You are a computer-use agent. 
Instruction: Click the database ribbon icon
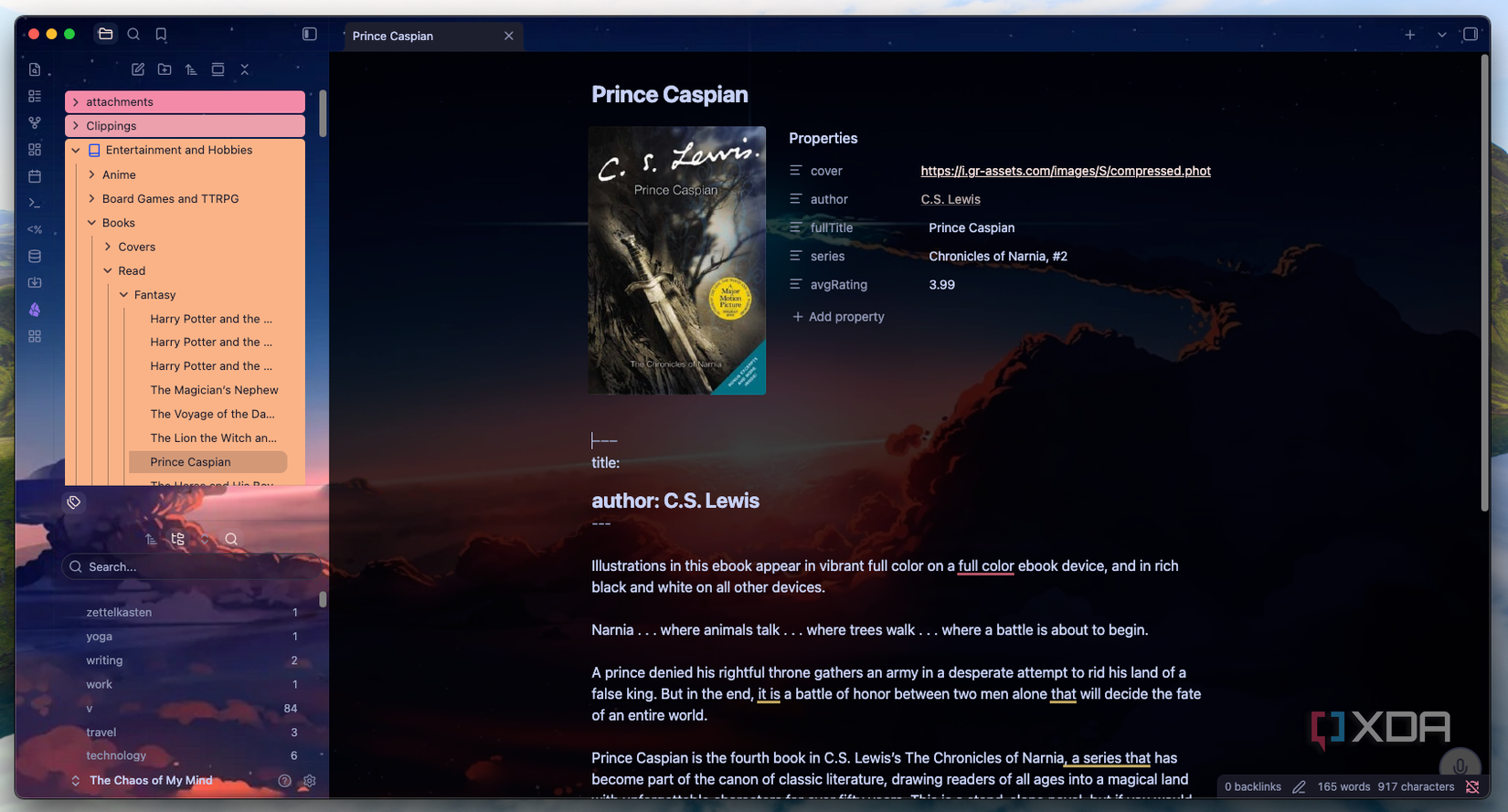pyautogui.click(x=35, y=257)
